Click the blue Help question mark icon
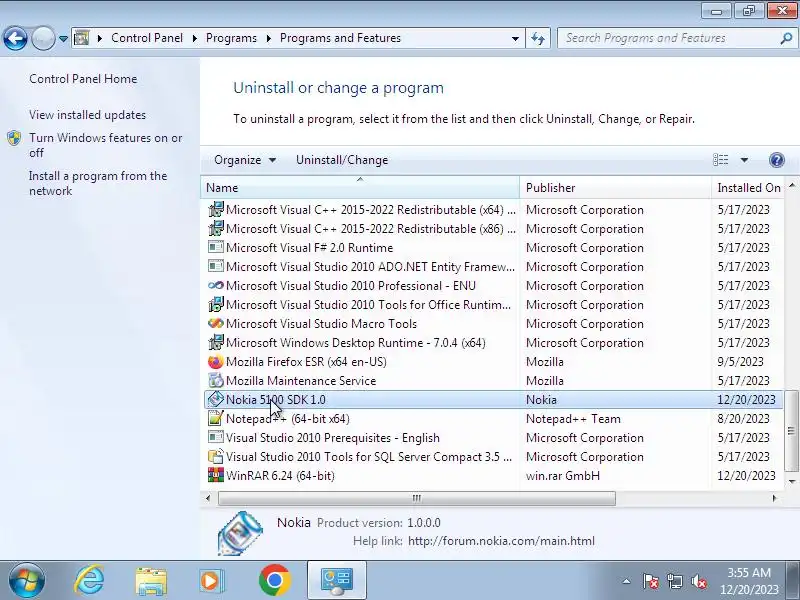This screenshot has height=600, width=800. pos(777,160)
